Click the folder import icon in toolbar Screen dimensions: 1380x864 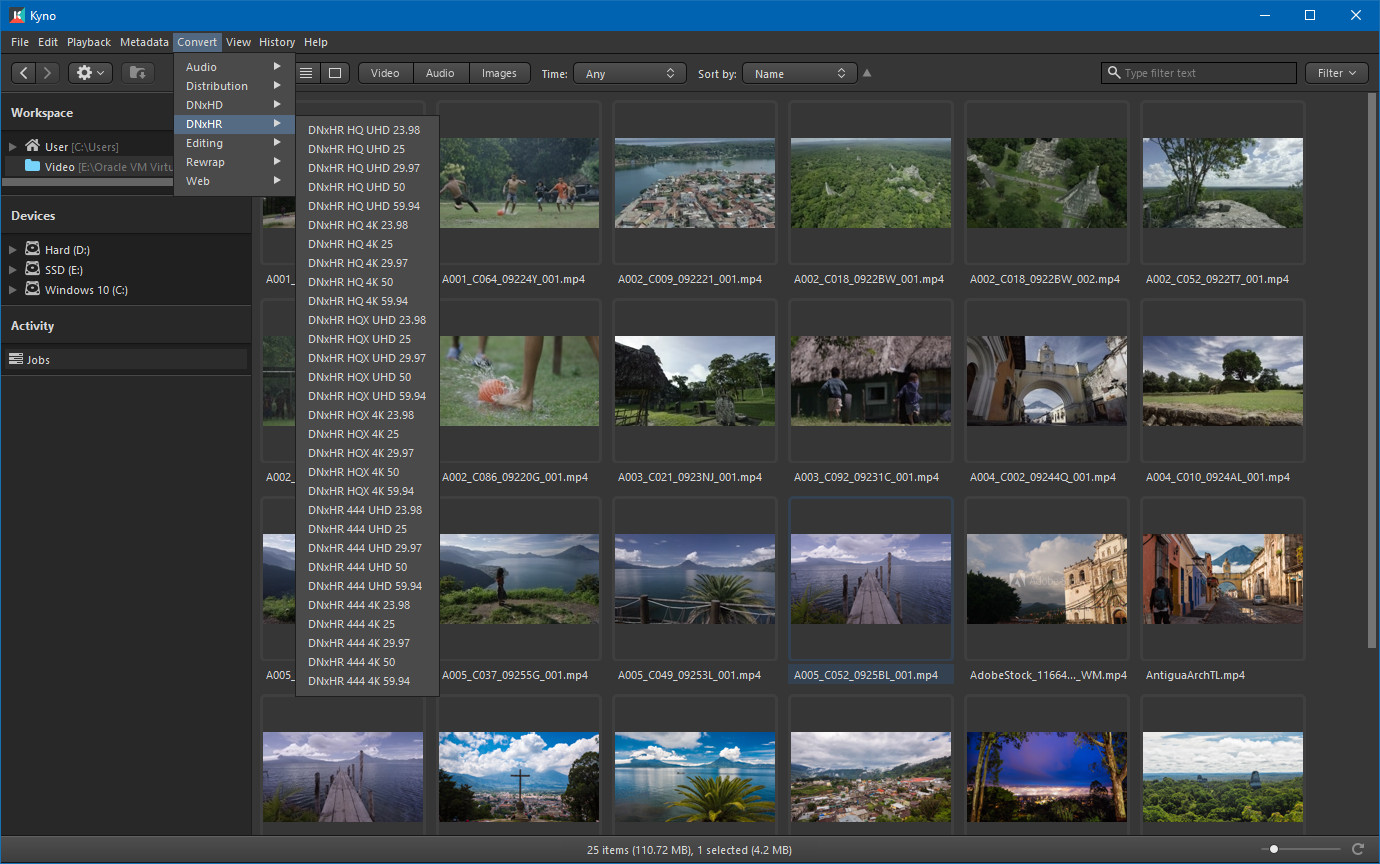point(138,73)
